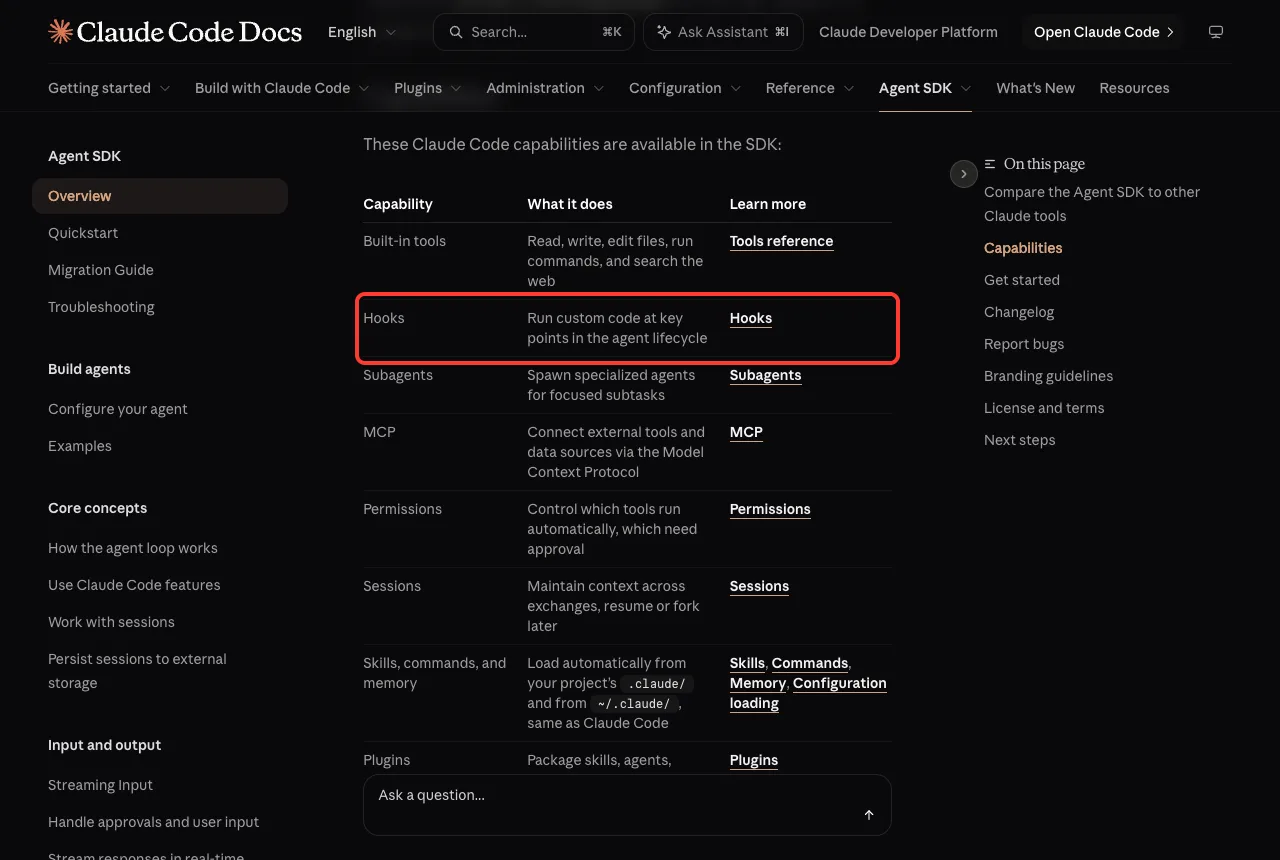Click the Open Claude Code button
The image size is (1280, 860).
1103,32
